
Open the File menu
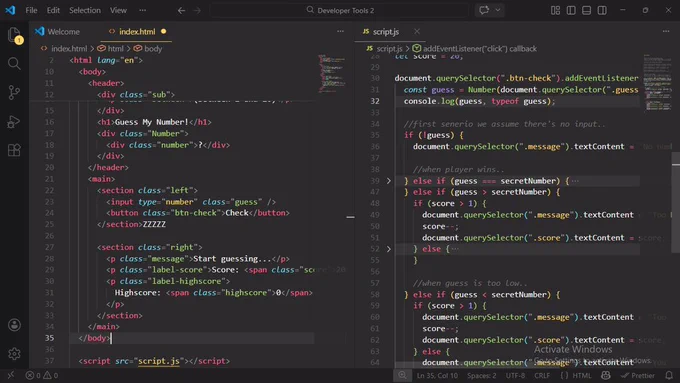(31, 10)
